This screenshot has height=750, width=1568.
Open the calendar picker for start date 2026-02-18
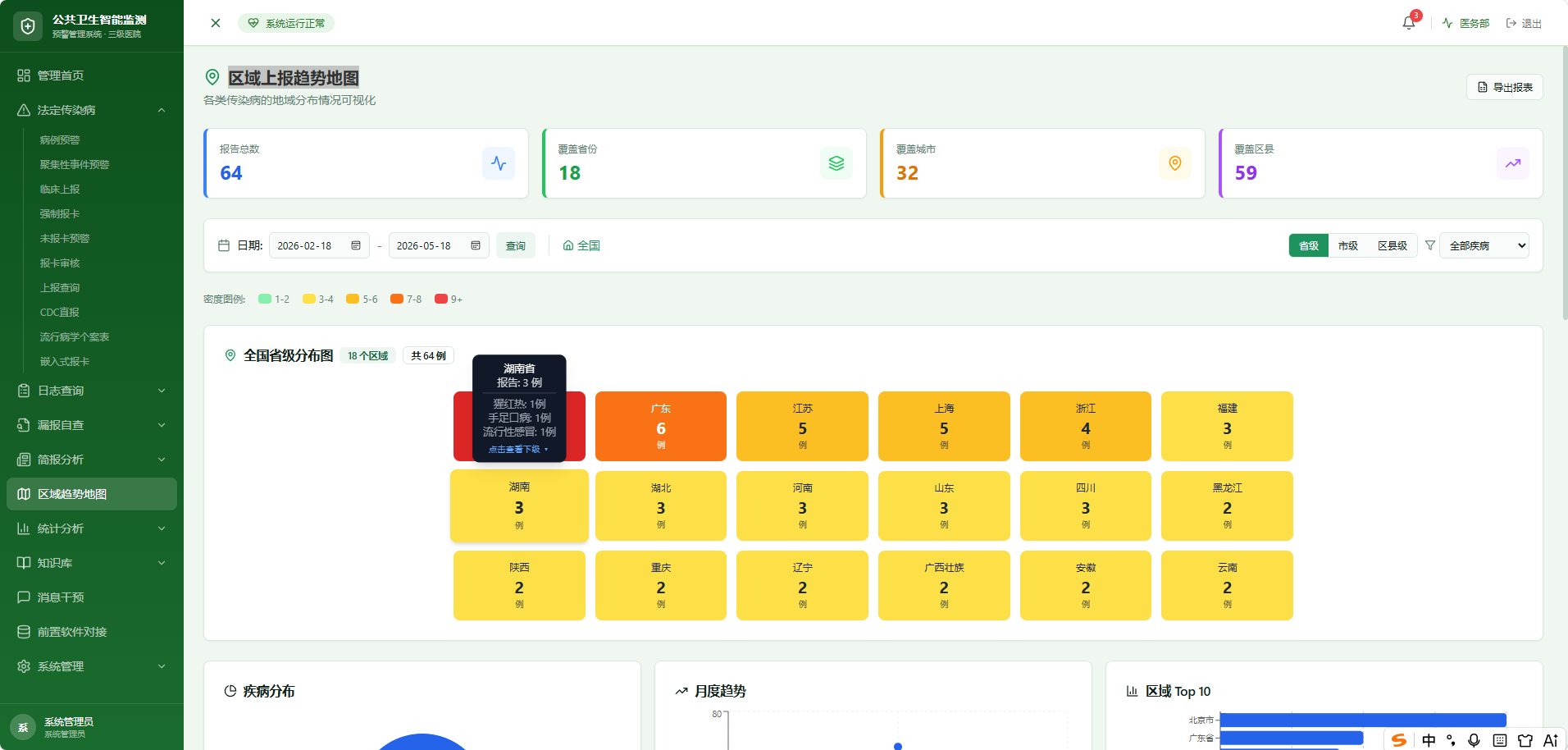point(356,245)
